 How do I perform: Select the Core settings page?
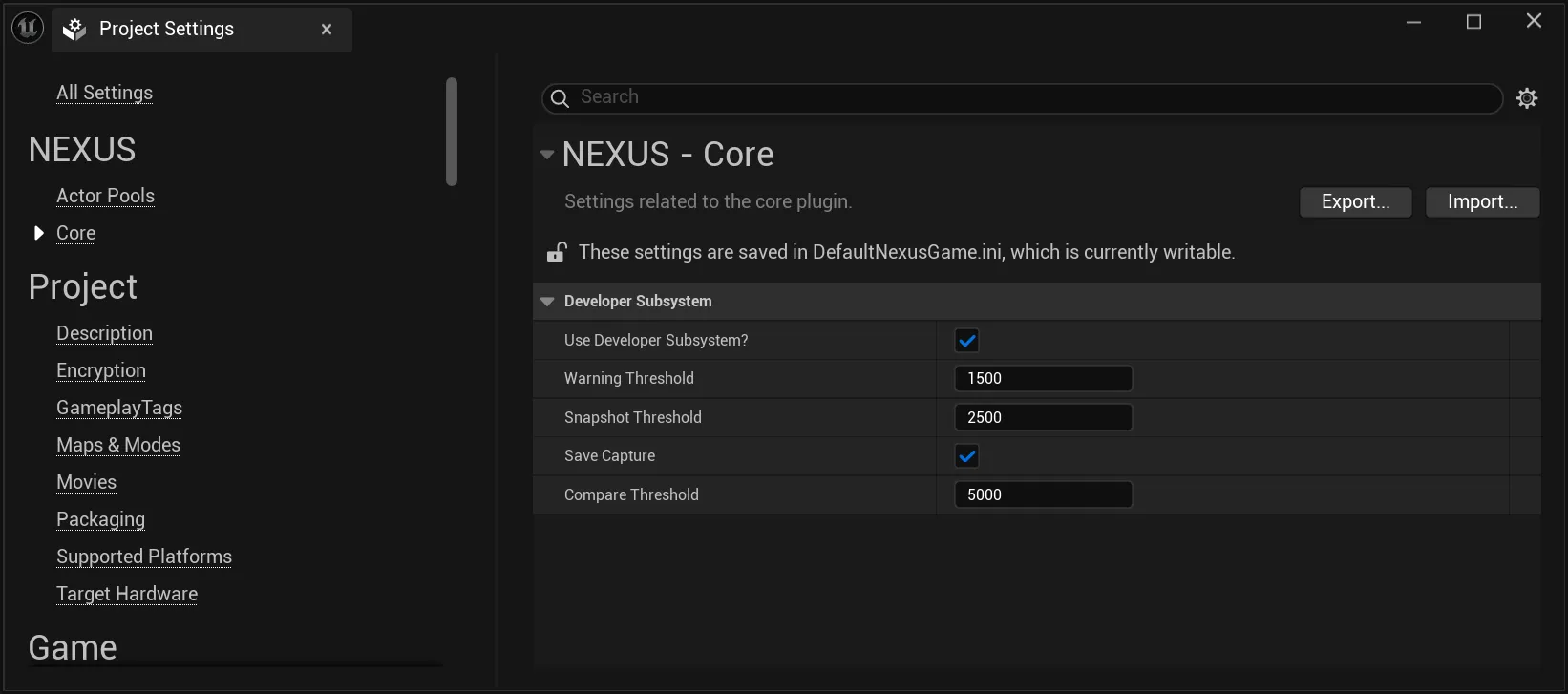(75, 233)
